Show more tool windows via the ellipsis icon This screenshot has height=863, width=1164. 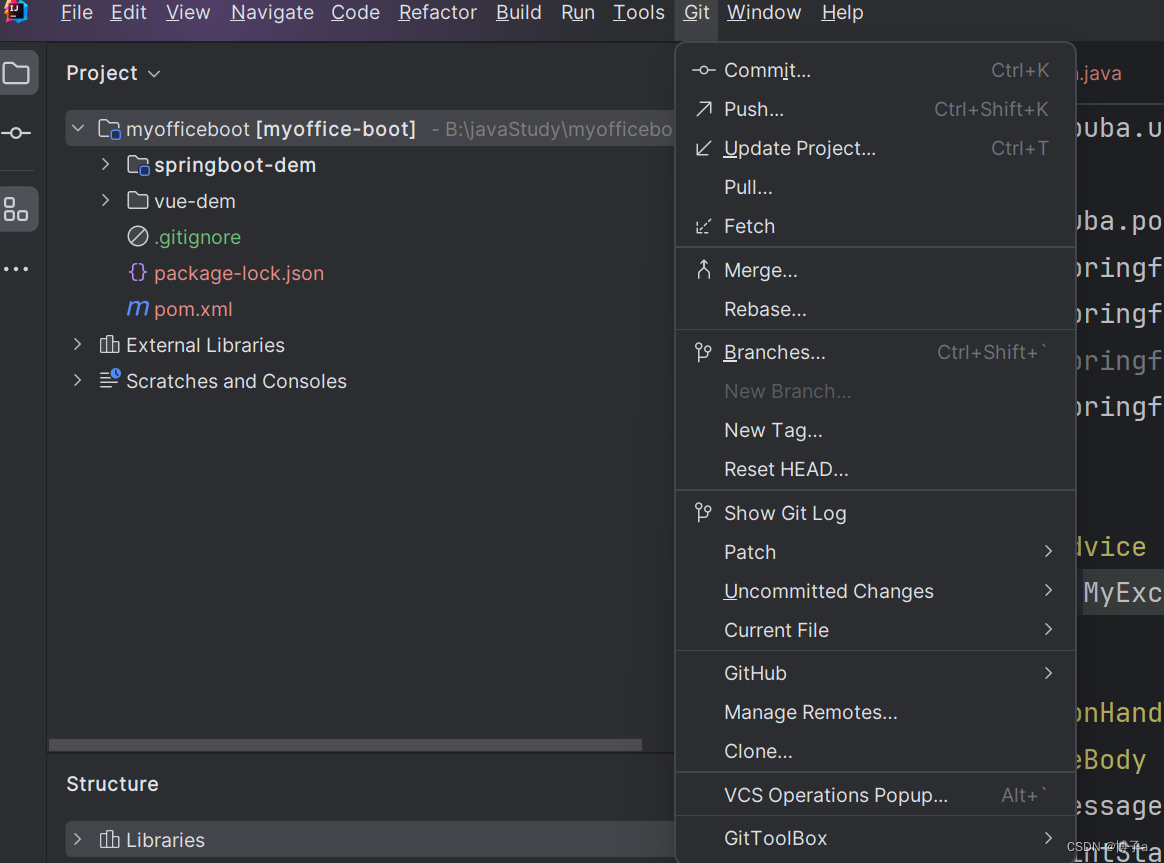16,269
